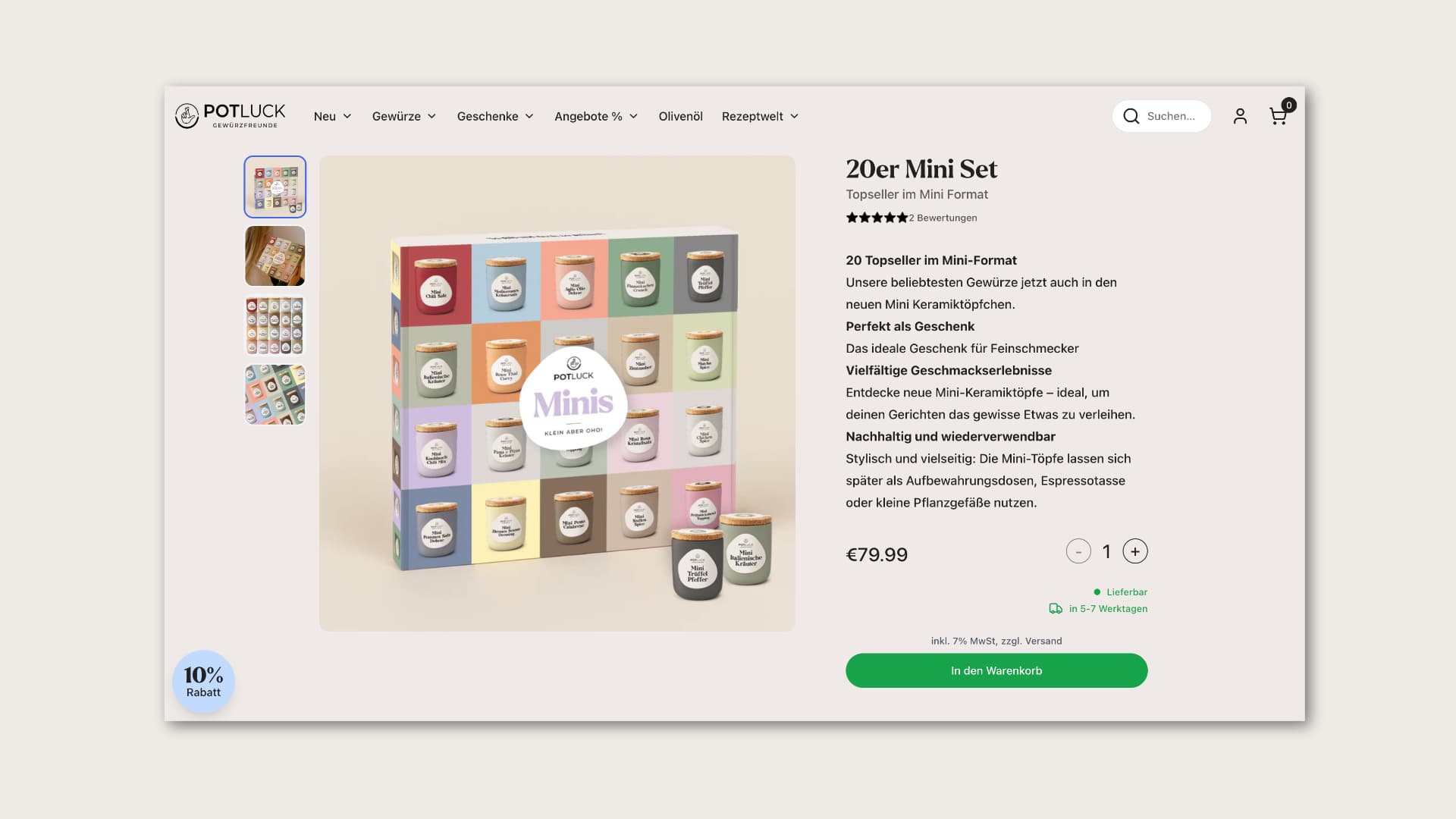Screen dimensions: 1456x819
Task: Click the five-star rating icons
Action: coord(877,218)
